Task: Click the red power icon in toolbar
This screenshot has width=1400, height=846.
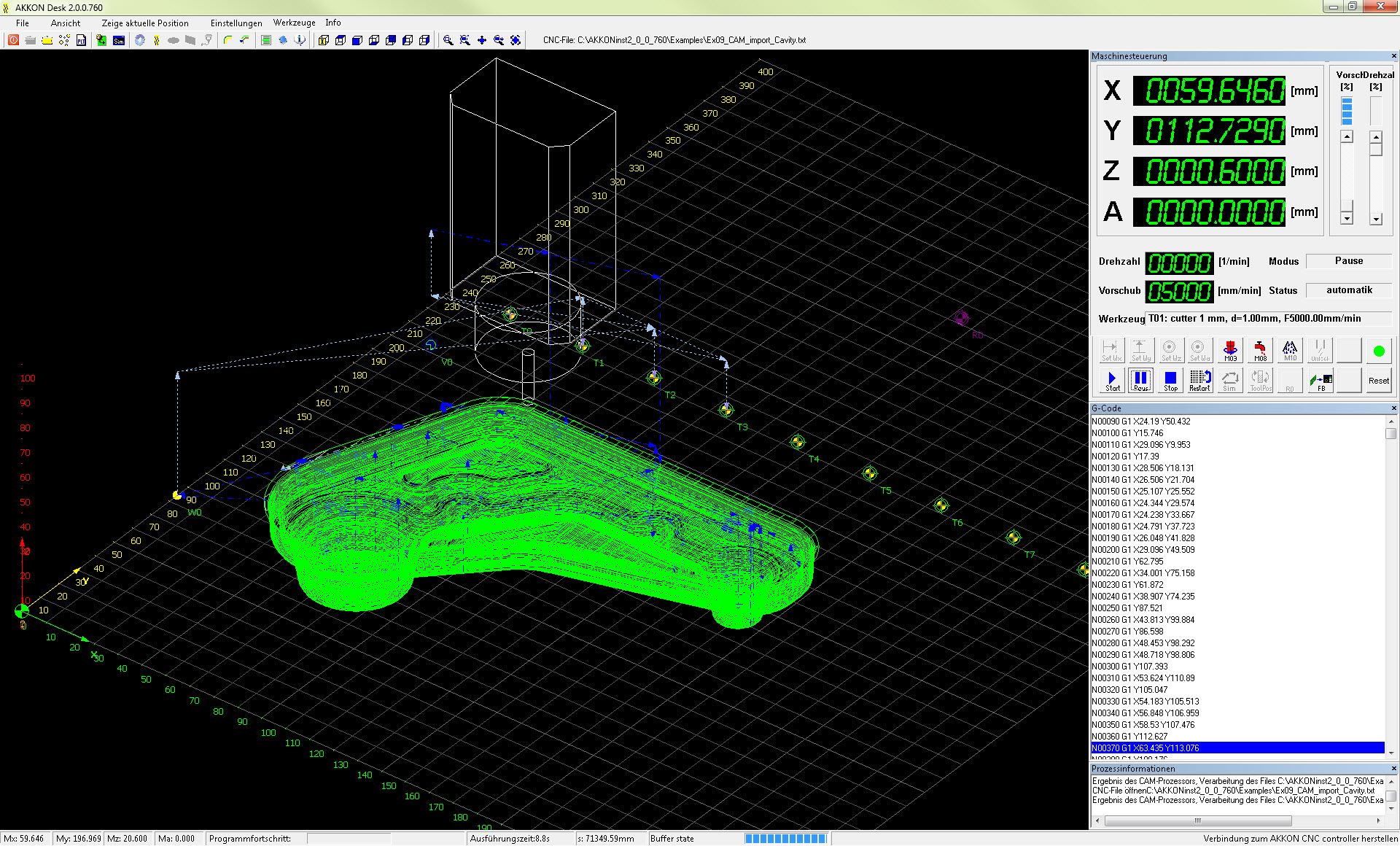Action: click(13, 40)
